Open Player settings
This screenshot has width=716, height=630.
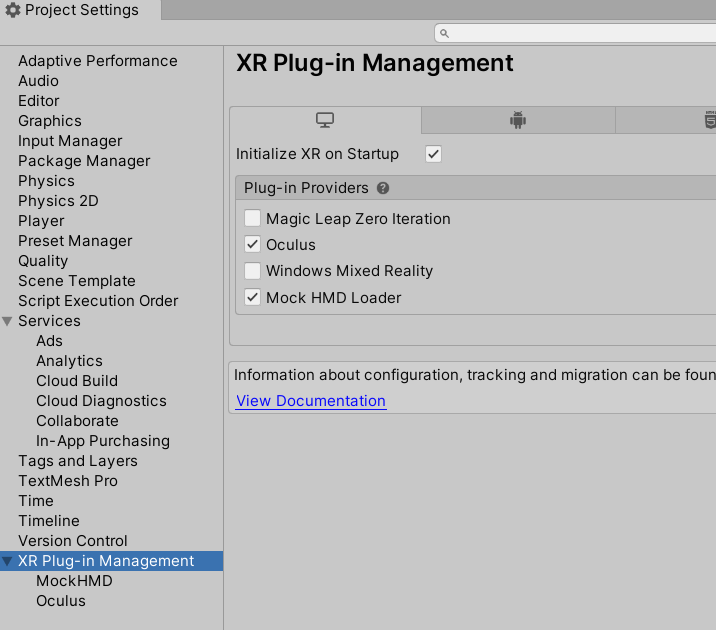pos(41,221)
